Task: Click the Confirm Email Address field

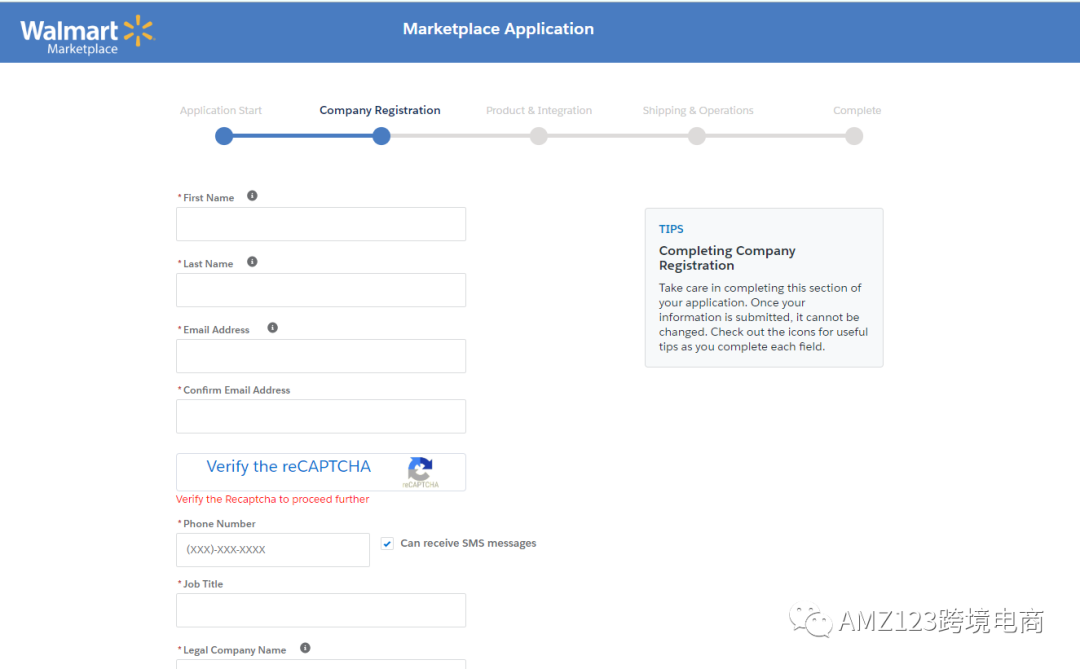Action: coord(320,416)
